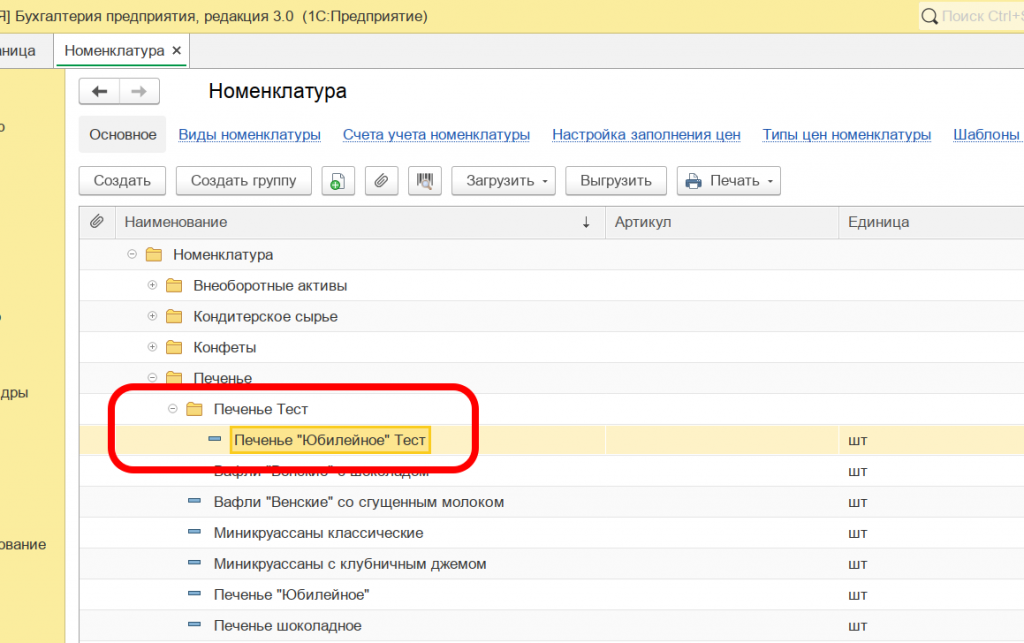Open the Печенье Тест folder icon
Screen dimensions: 1024x643
click(194, 409)
